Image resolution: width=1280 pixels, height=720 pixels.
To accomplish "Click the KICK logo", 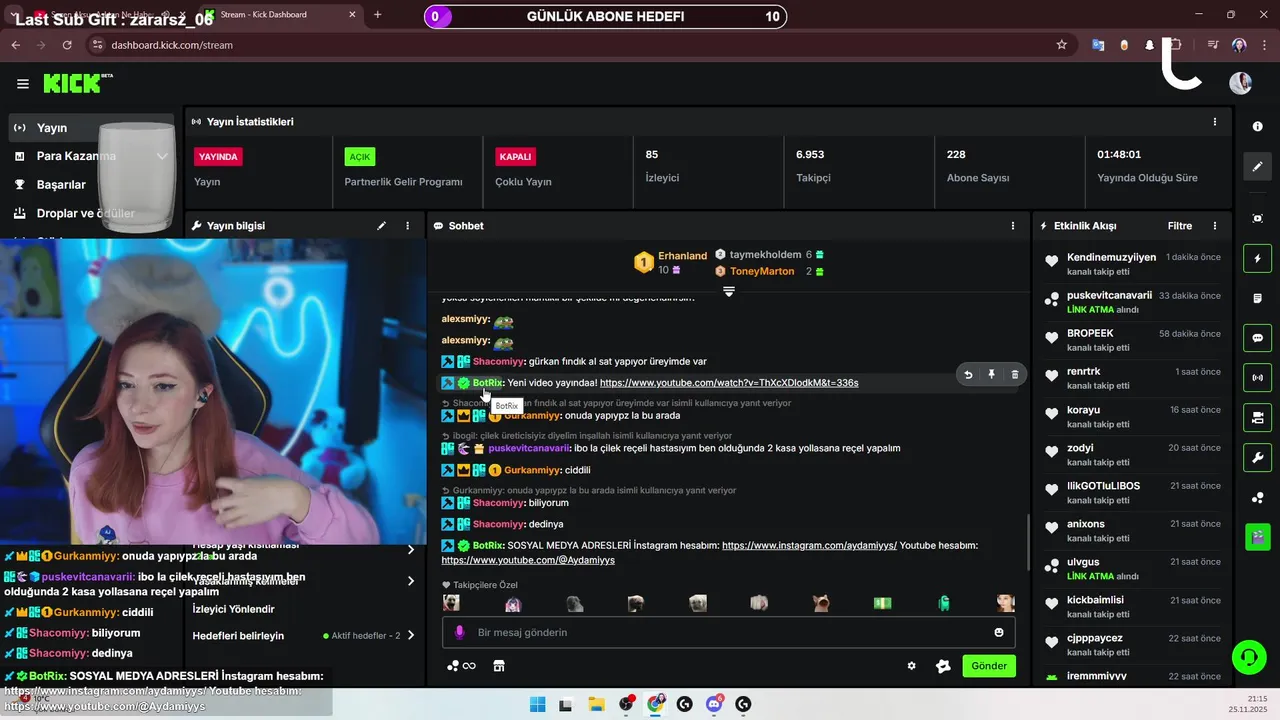I will [x=78, y=84].
